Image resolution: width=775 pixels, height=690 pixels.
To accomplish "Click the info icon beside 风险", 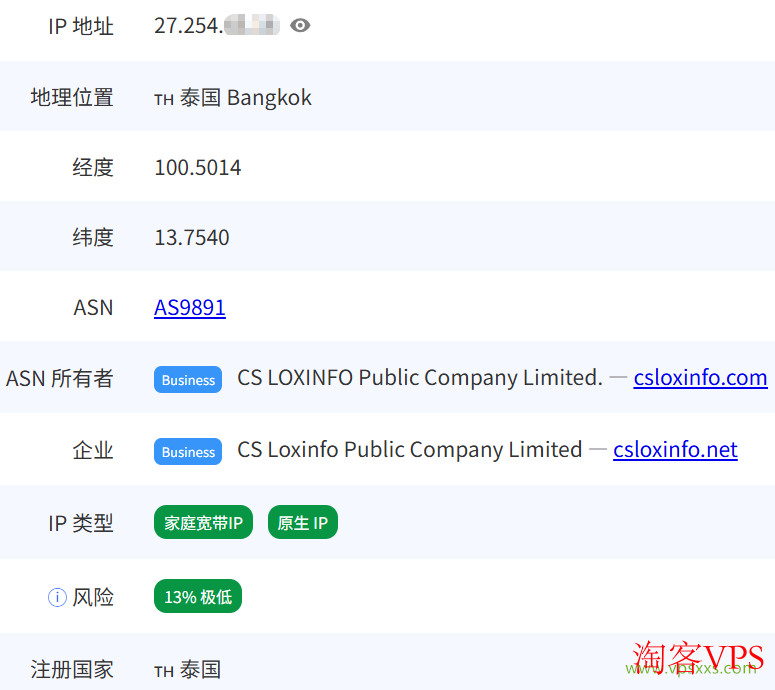I will tap(57, 597).
